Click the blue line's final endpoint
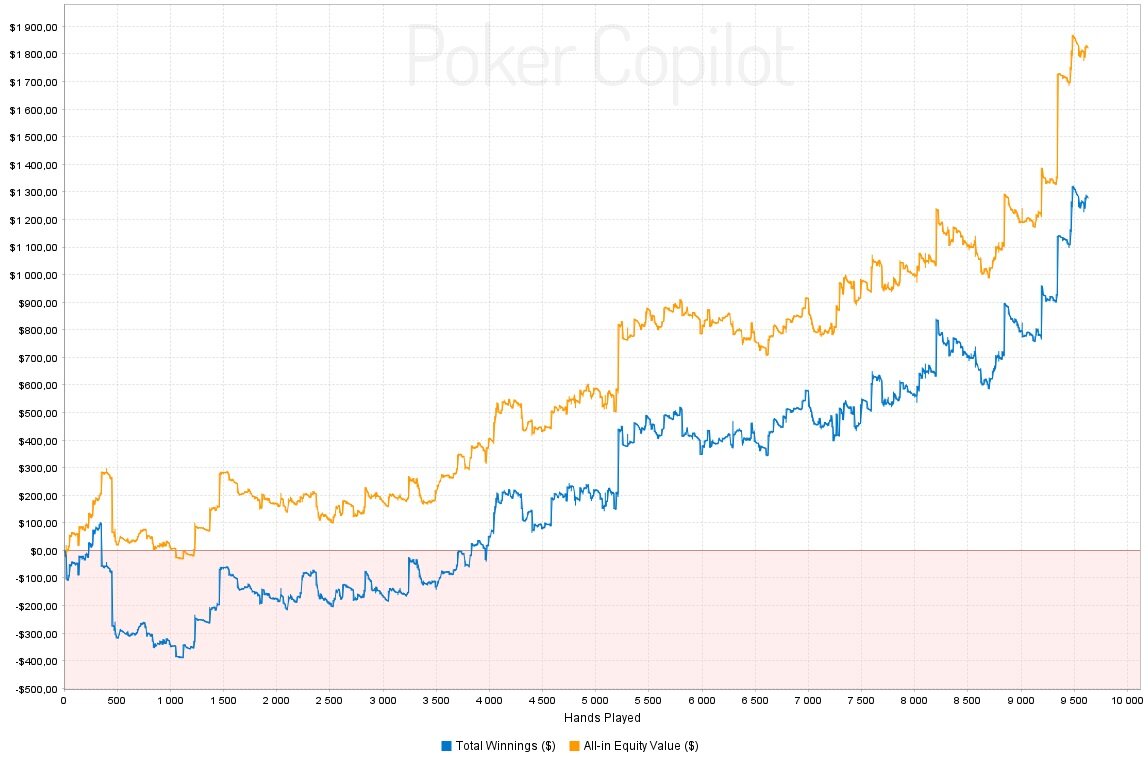Screen dimensions: 1148x768 pyautogui.click(x=1087, y=197)
